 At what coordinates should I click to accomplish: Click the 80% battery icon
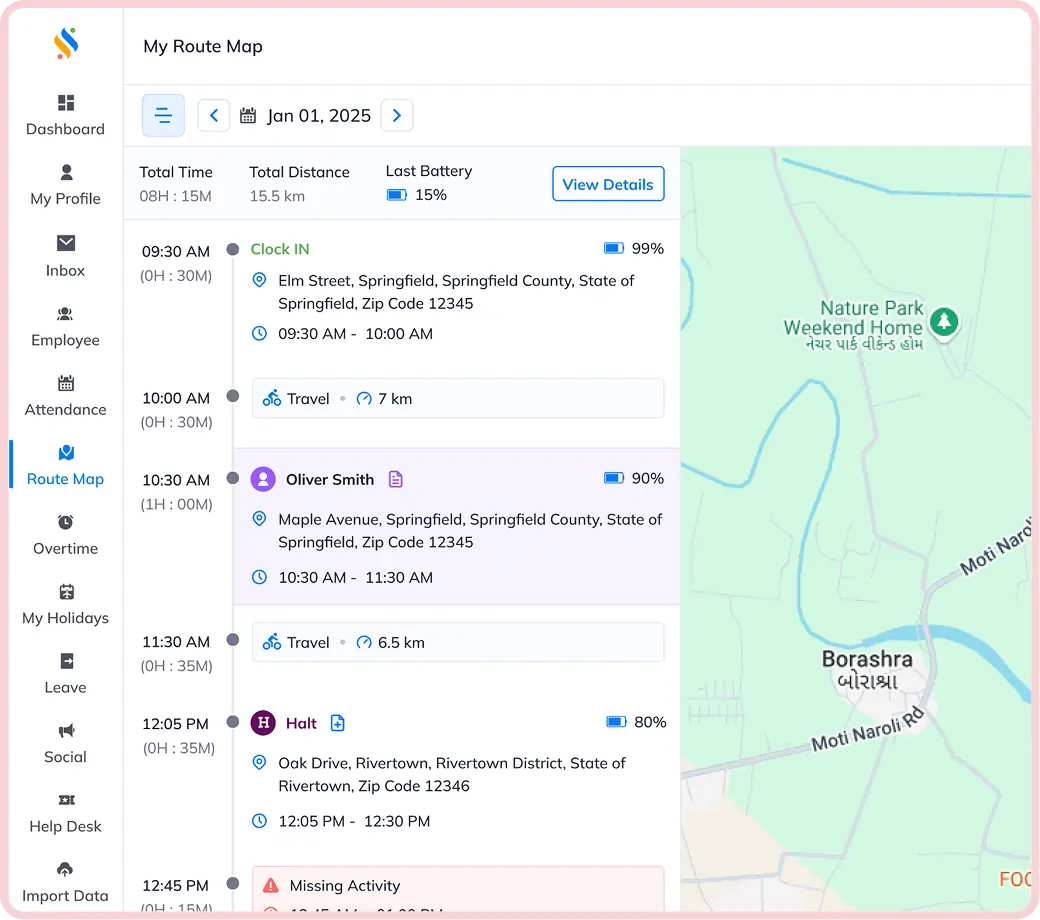(x=617, y=722)
